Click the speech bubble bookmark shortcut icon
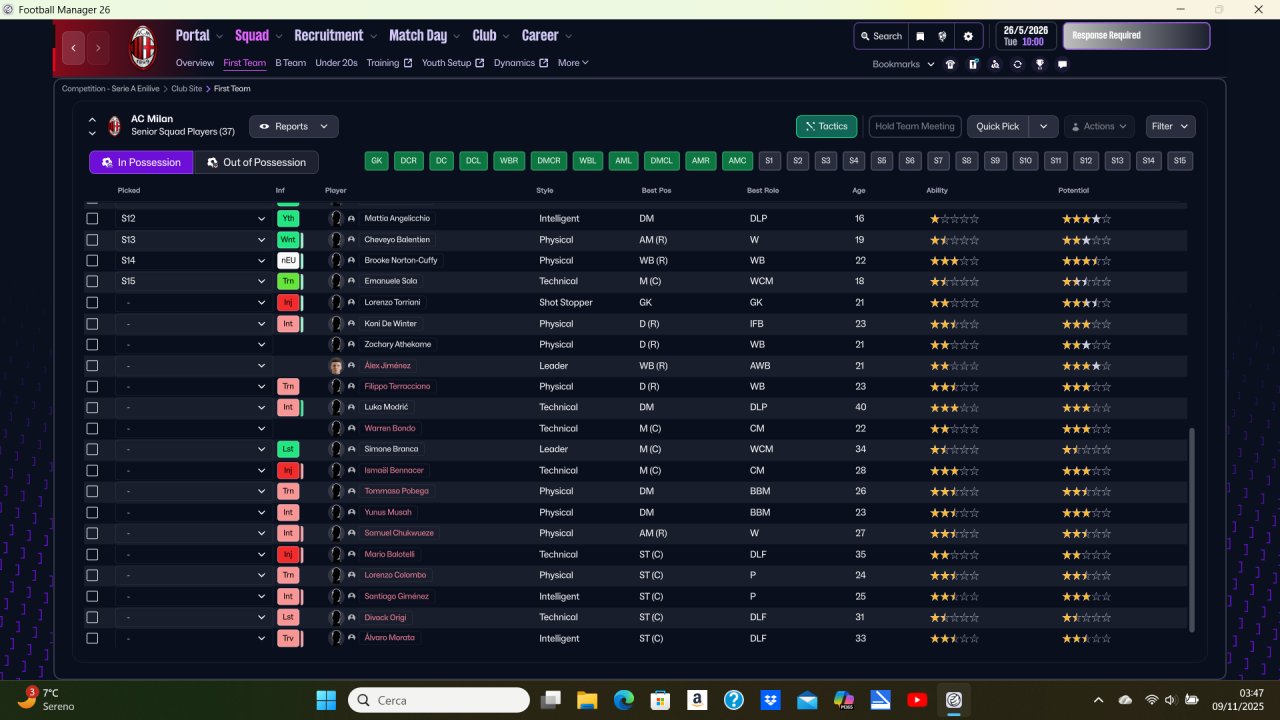The image size is (1280, 720). (x=1062, y=64)
